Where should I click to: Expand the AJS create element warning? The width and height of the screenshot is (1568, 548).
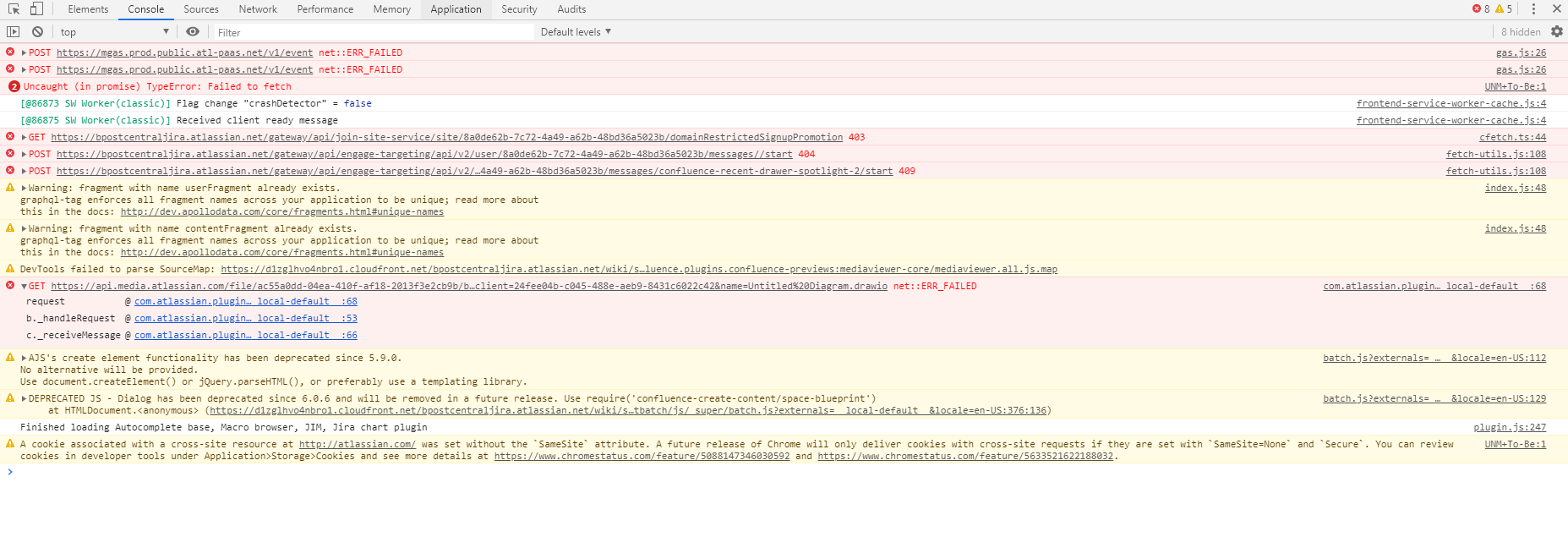[x=24, y=358]
